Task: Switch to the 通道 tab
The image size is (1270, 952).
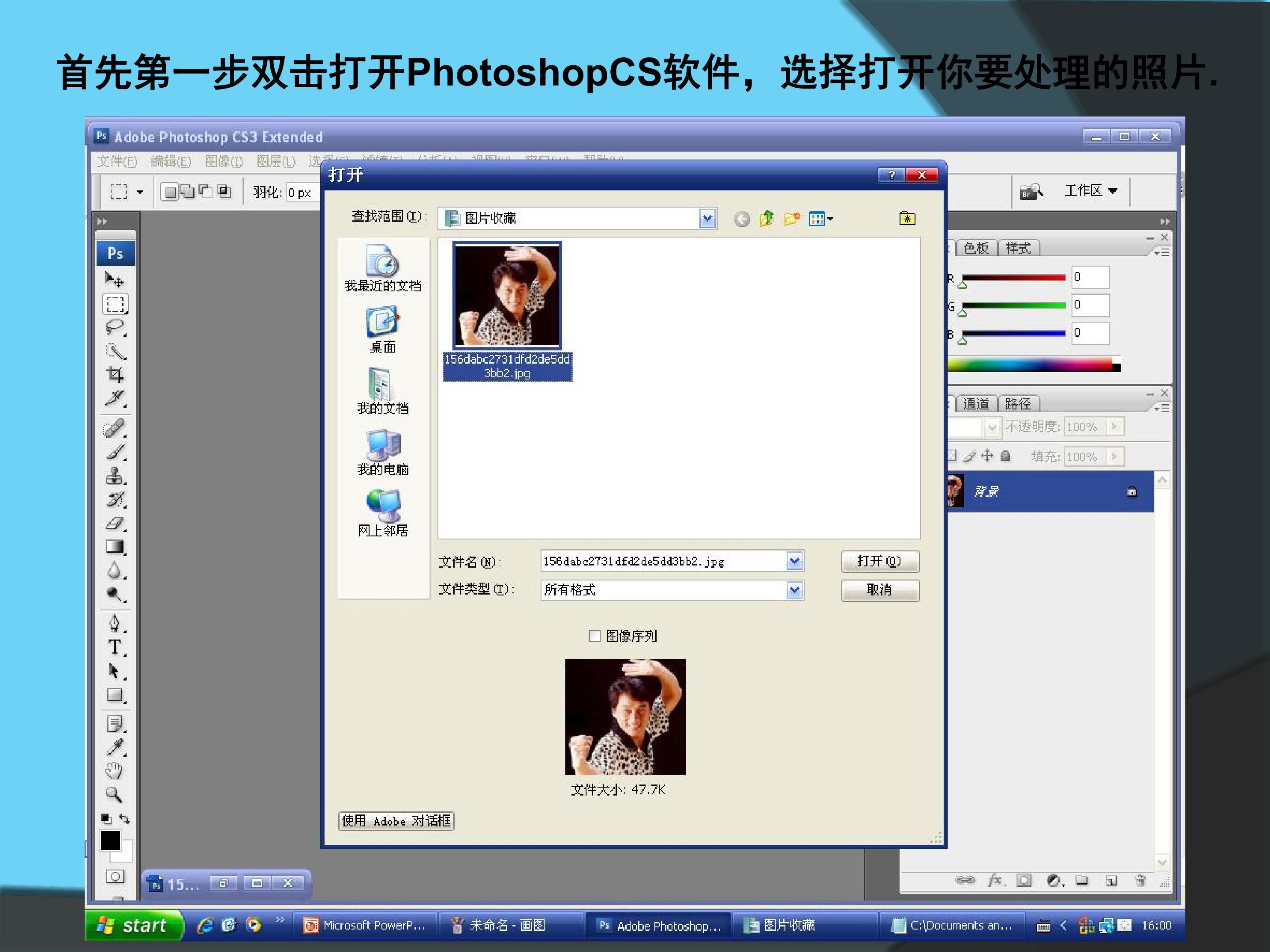Action: [976, 404]
